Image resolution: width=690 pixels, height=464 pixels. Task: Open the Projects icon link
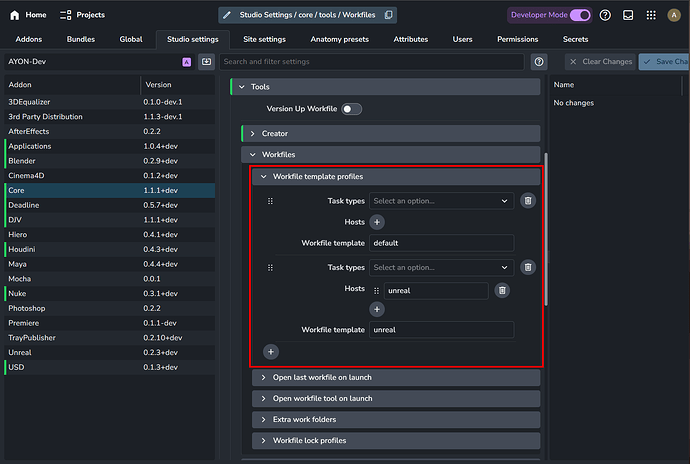(x=65, y=15)
